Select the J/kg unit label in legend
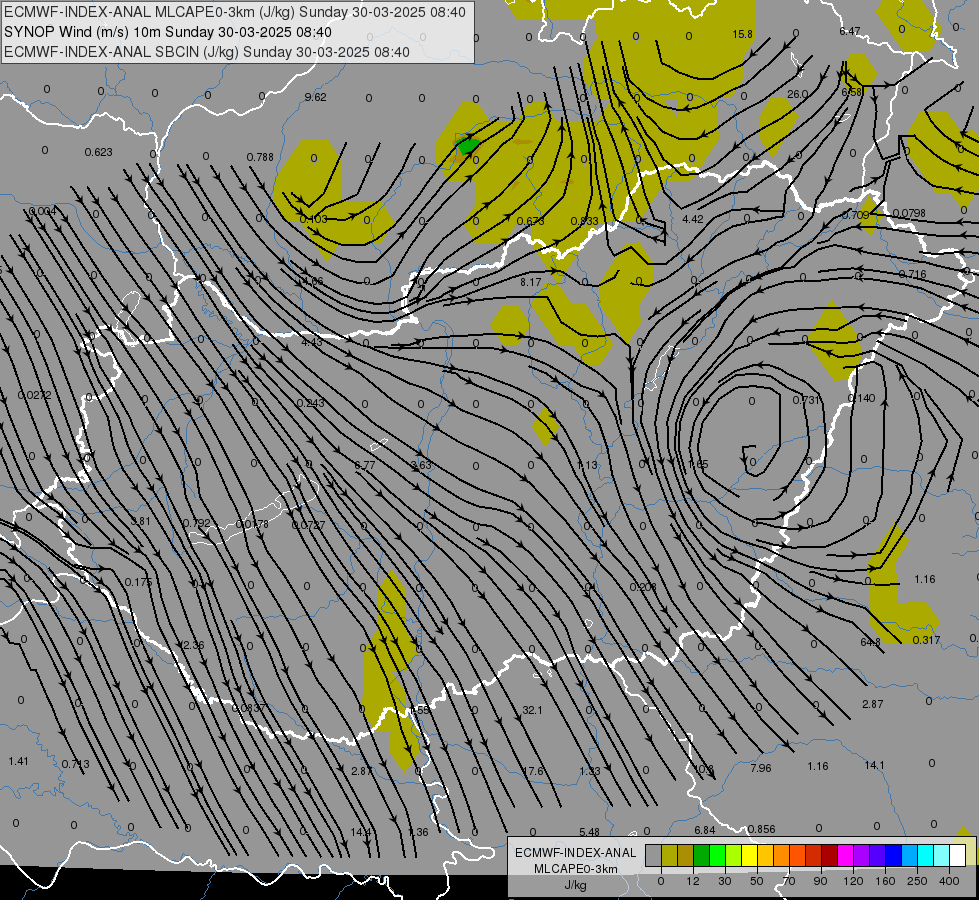 [x=575, y=885]
